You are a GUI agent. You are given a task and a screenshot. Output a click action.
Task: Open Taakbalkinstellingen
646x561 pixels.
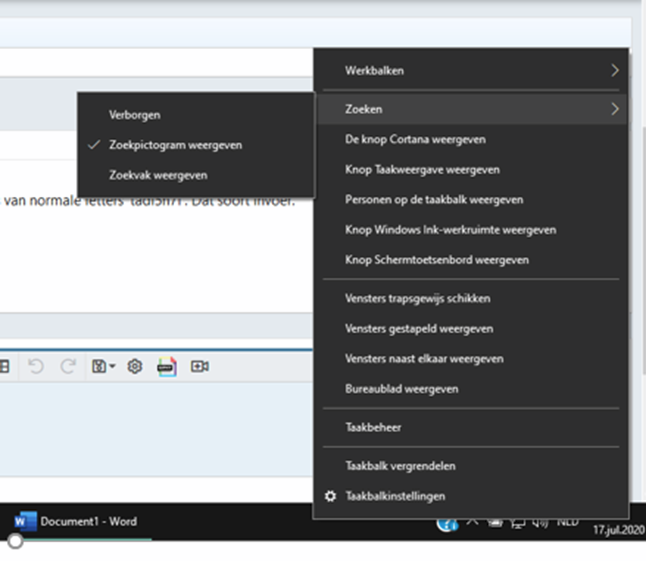[395, 496]
